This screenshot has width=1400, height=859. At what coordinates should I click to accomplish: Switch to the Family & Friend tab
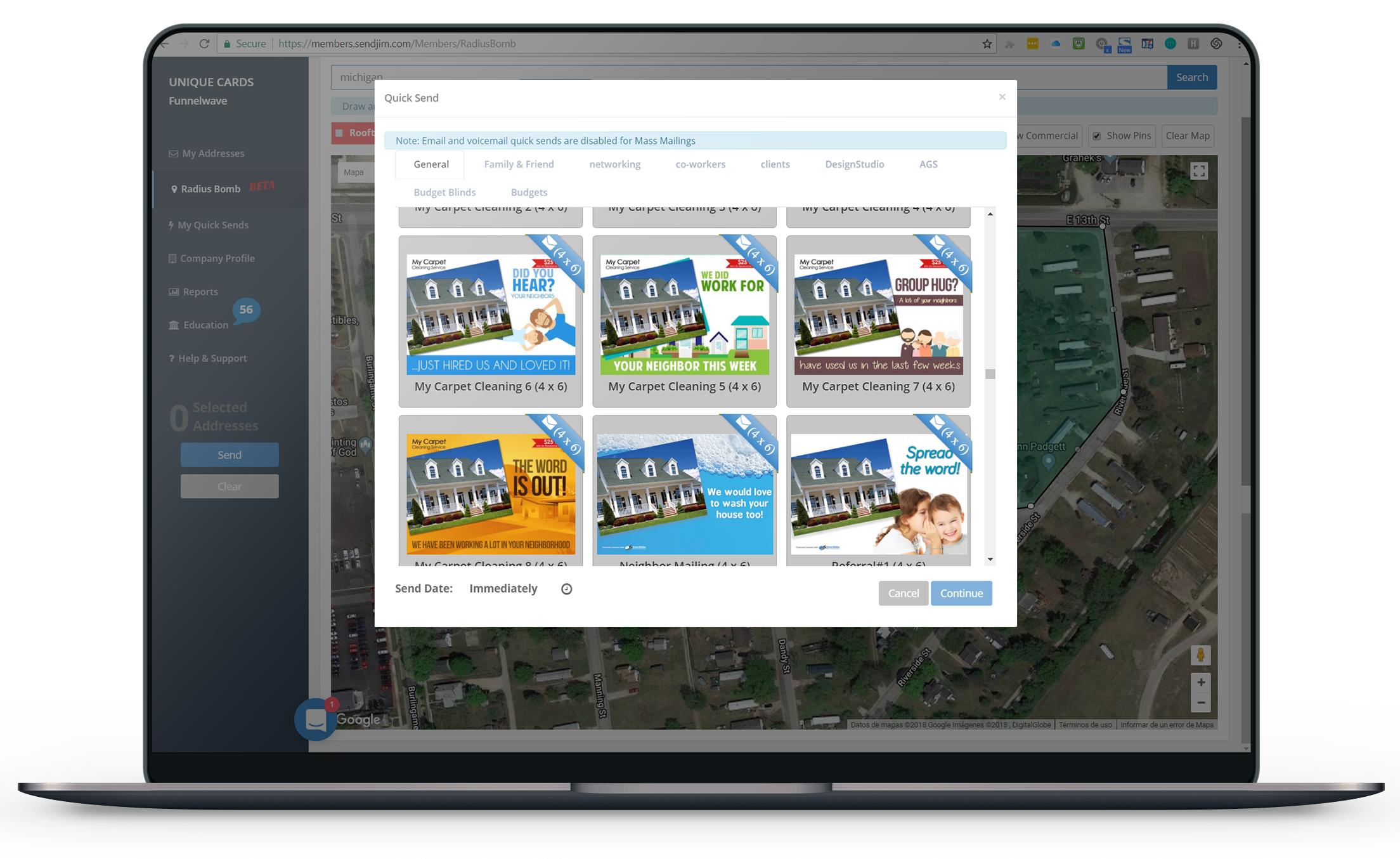click(x=519, y=164)
